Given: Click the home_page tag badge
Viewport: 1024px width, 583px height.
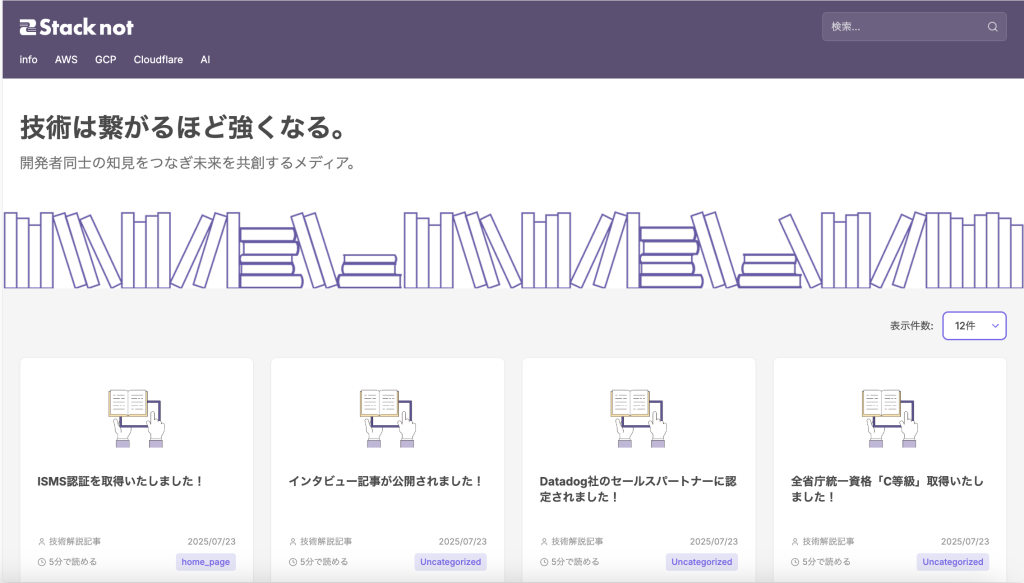Looking at the screenshot, I should [206, 562].
